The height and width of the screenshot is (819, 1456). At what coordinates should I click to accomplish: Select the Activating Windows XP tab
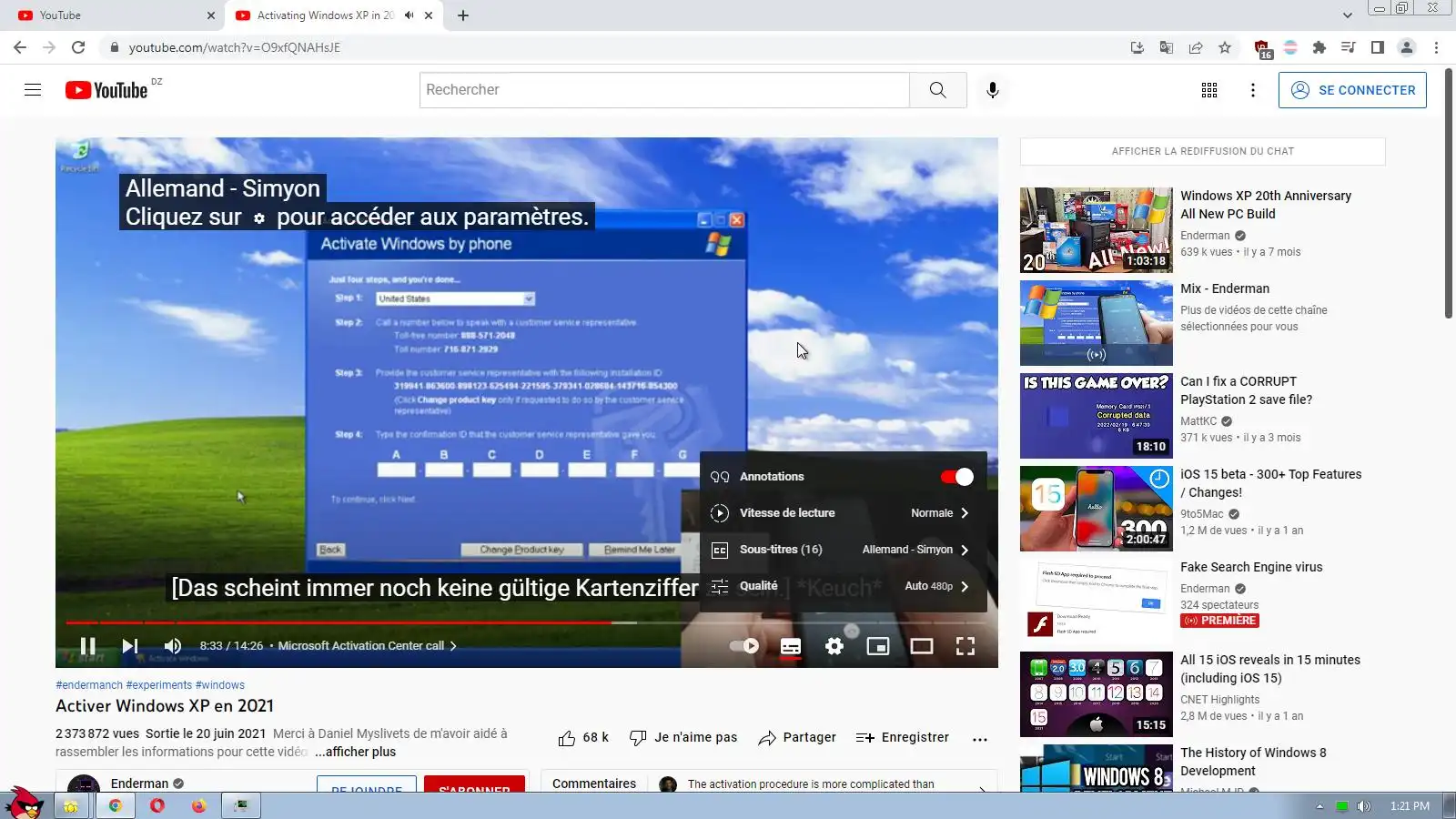click(334, 15)
